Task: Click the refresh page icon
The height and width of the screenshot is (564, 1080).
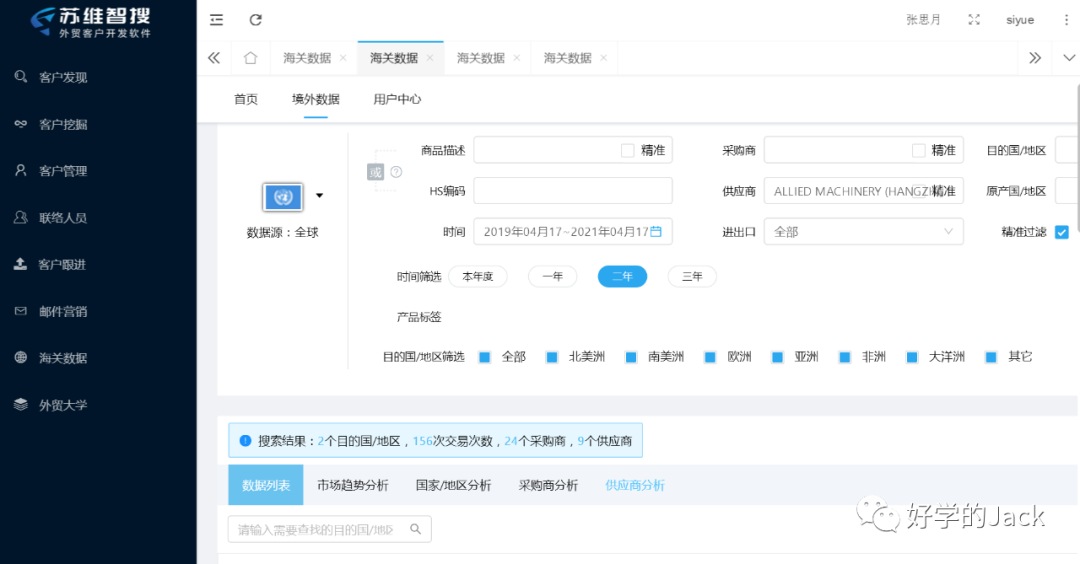Action: (x=256, y=20)
